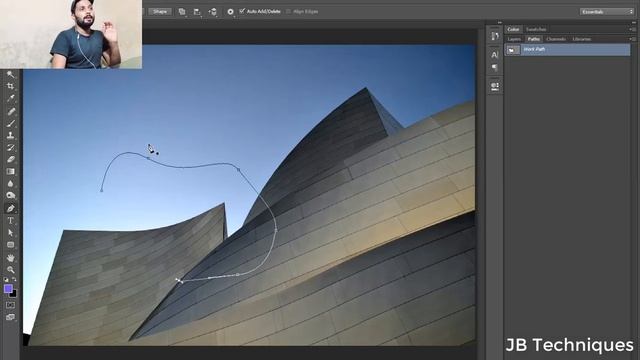The image size is (640, 360).
Task: Select the Hand tool
Action: [x=11, y=258]
